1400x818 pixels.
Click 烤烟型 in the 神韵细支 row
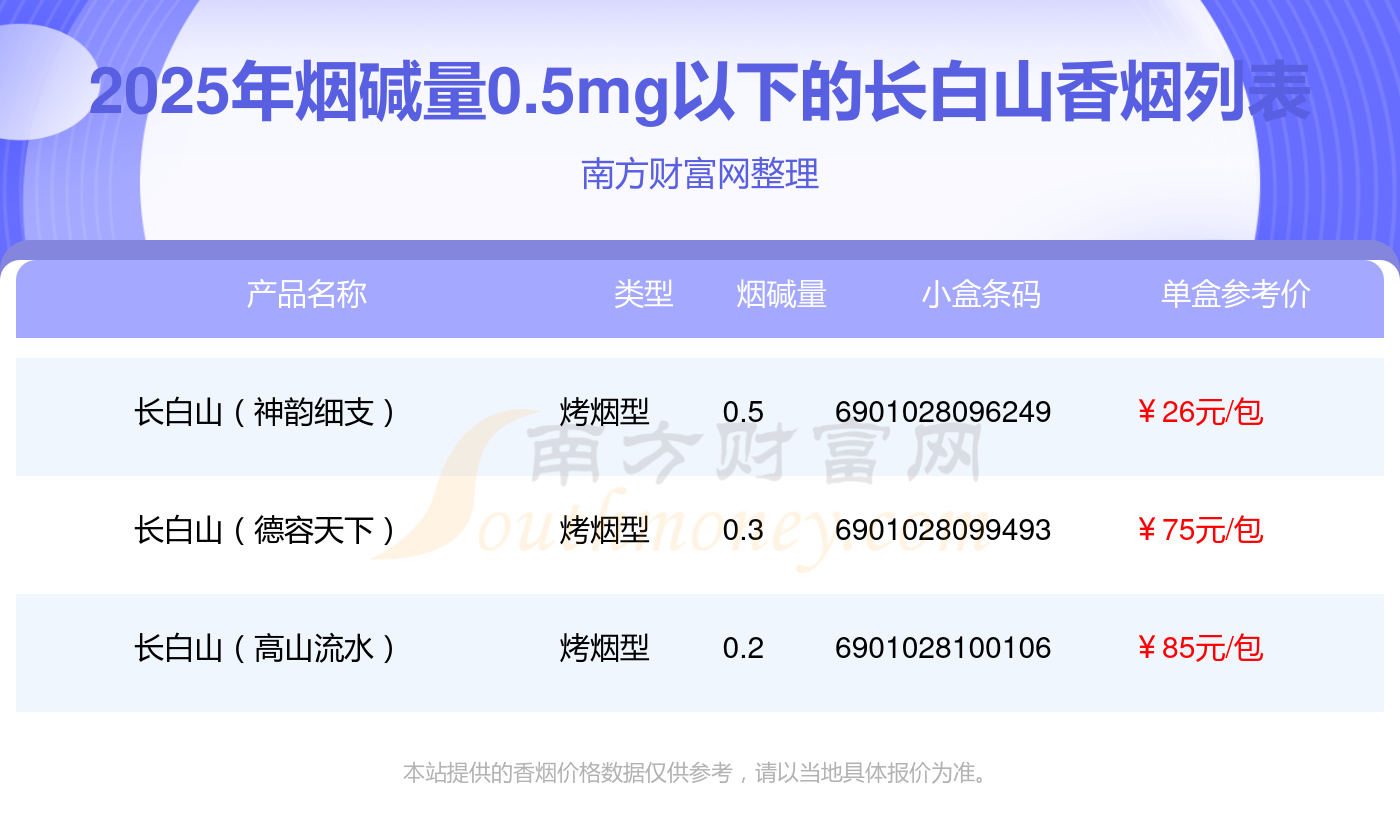tap(605, 412)
